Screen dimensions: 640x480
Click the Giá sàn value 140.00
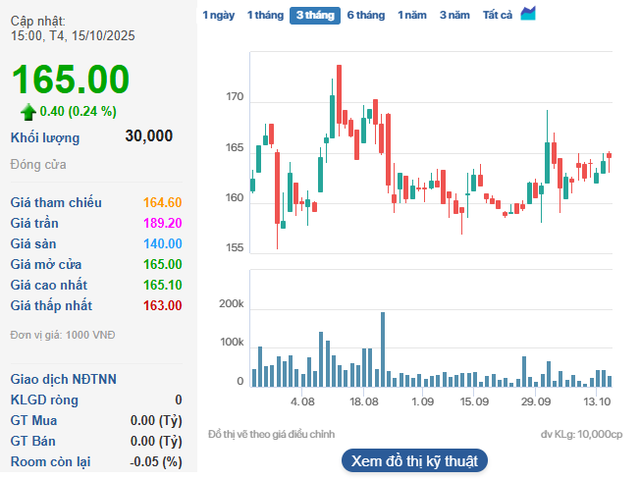coord(162,244)
